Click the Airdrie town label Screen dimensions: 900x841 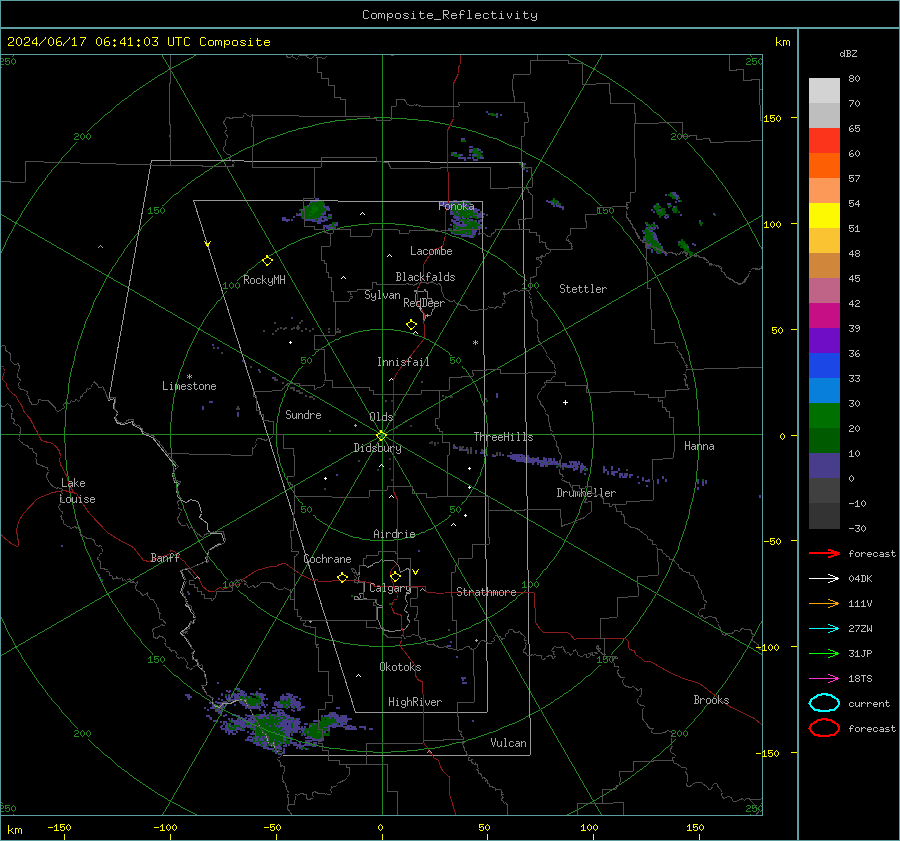click(x=394, y=534)
